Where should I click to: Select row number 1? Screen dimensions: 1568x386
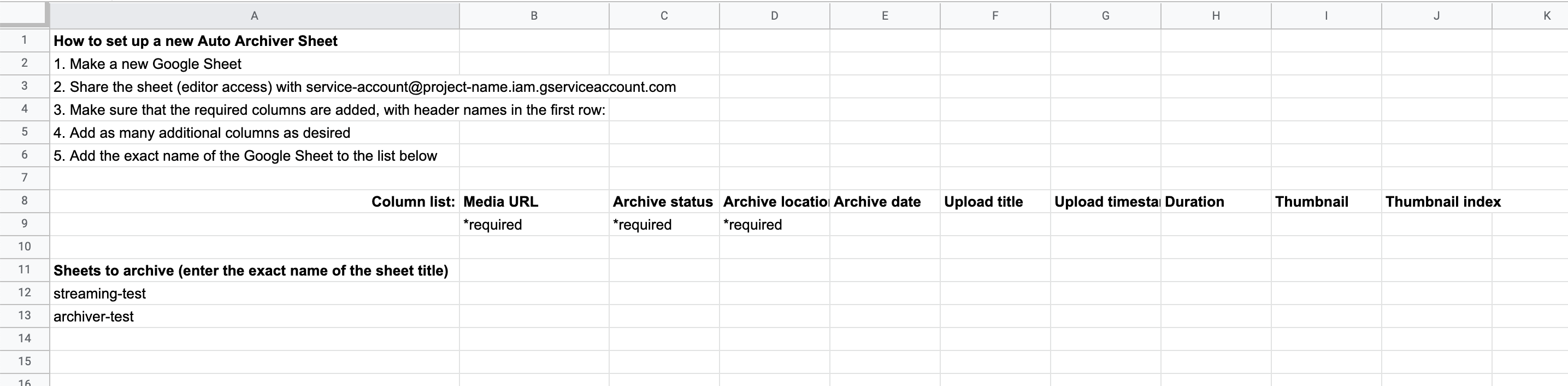point(25,41)
